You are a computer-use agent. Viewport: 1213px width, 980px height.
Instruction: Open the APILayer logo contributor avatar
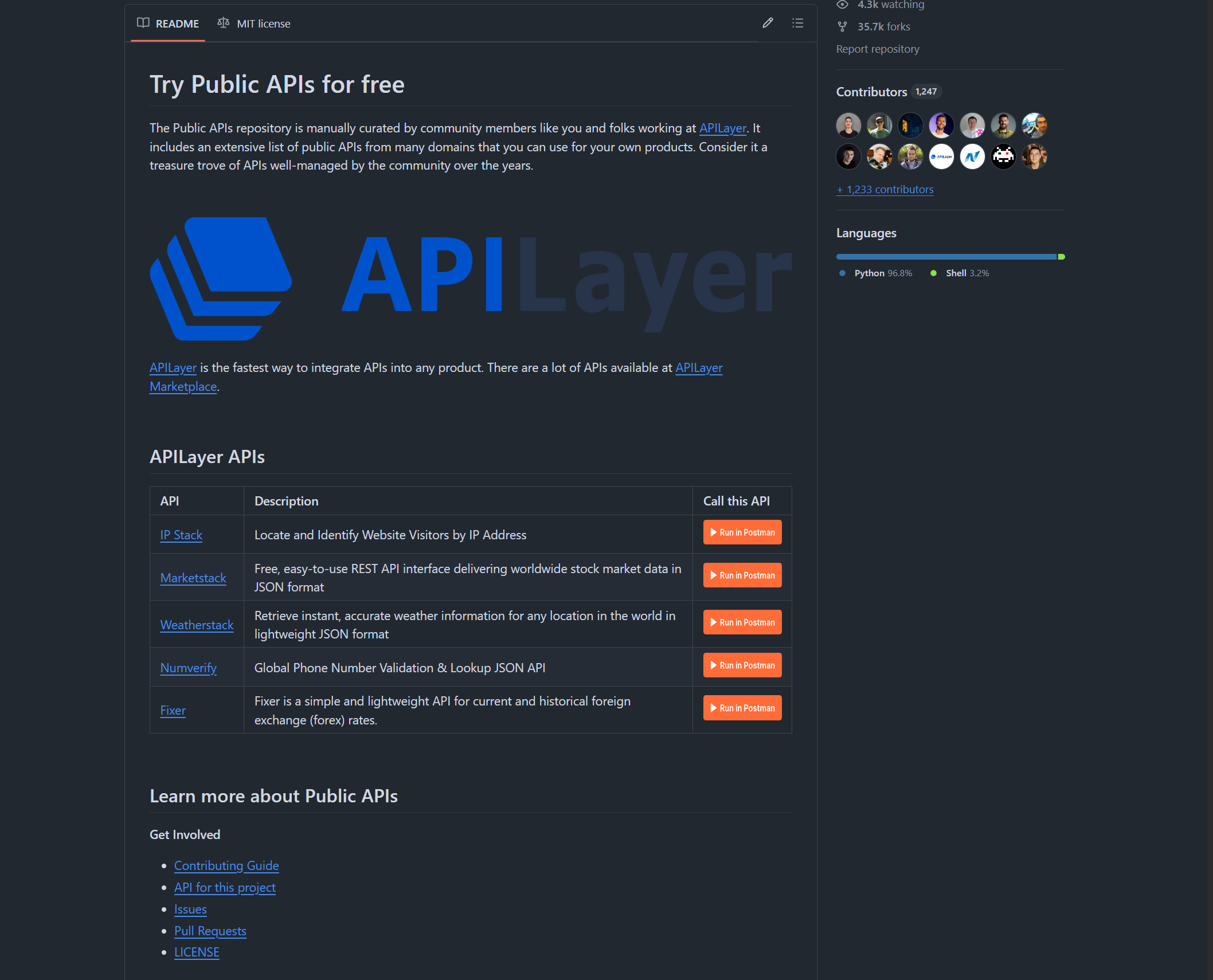click(941, 156)
